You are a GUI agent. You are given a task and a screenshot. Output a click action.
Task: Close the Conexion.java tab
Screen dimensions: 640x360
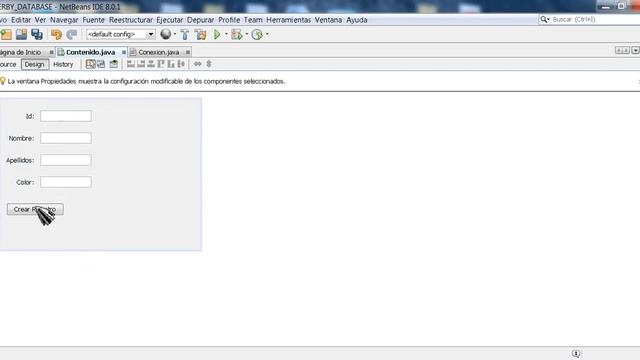tap(188, 52)
